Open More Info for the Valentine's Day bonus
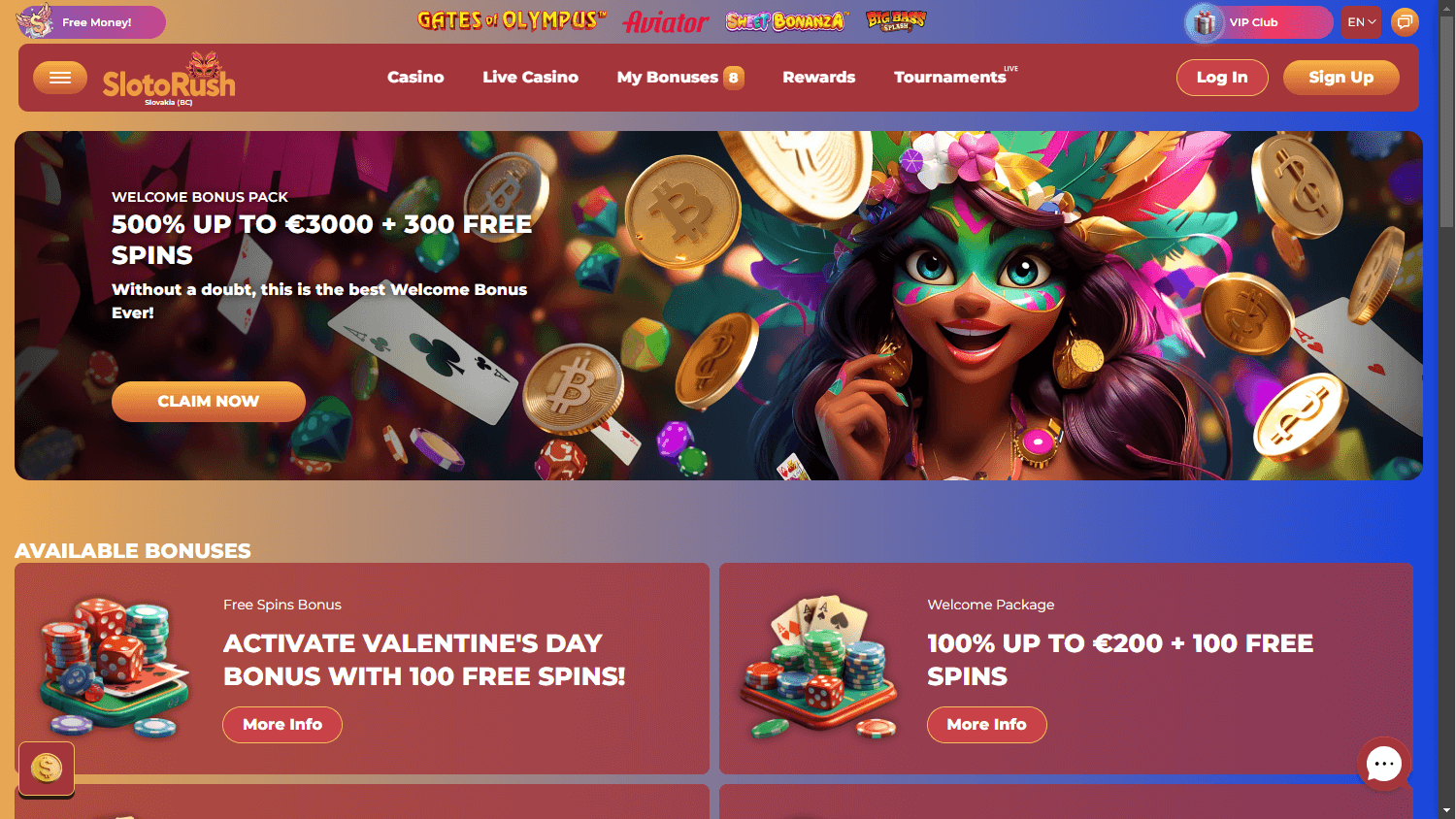1456x819 pixels. 282,725
